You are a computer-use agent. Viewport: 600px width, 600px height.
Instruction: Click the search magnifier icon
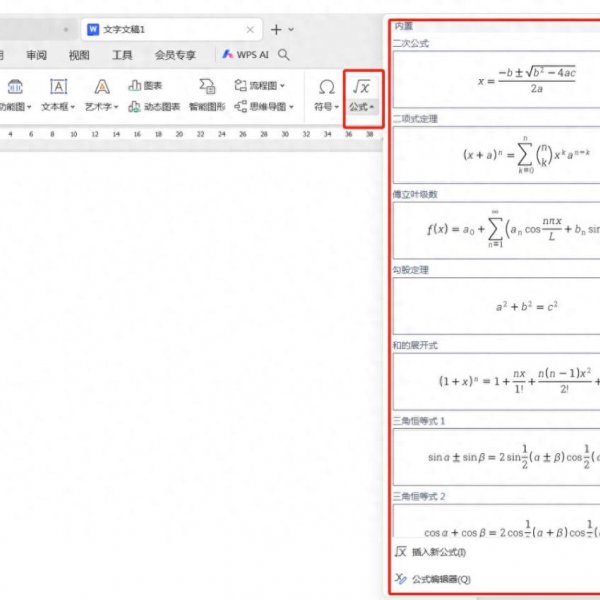284,55
